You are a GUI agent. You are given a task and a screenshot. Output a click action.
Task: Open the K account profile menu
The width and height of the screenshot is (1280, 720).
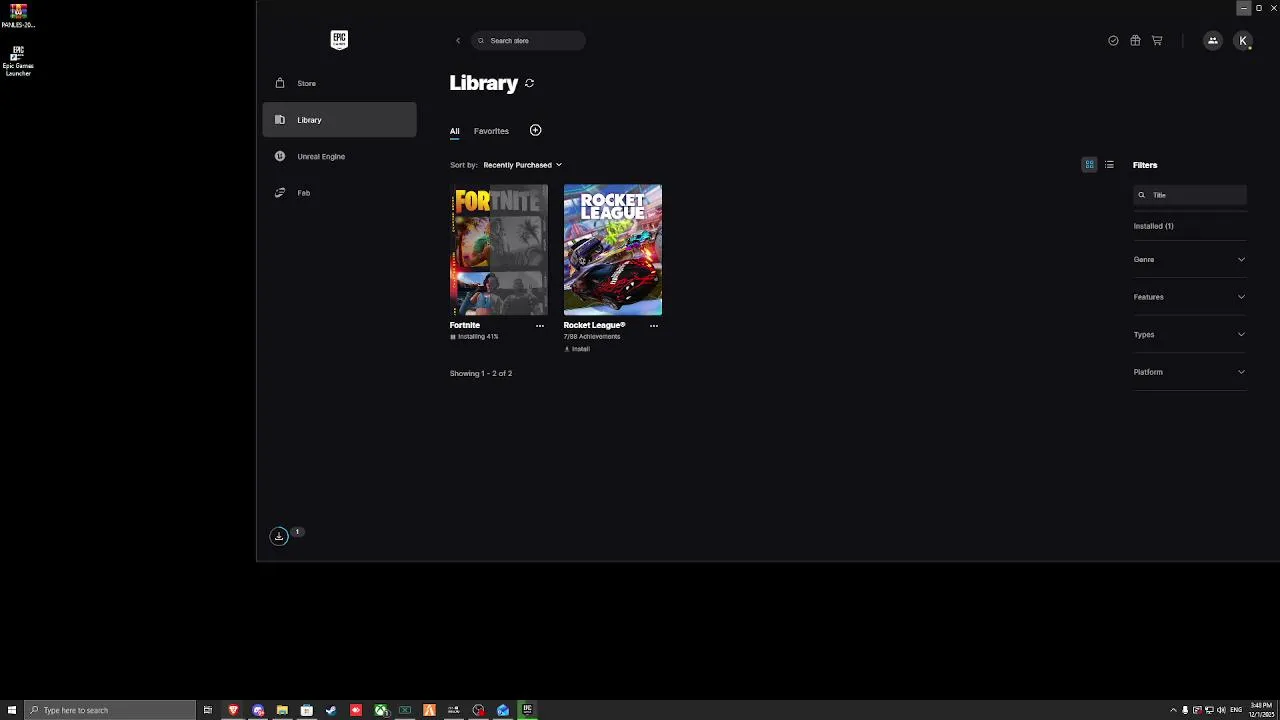pyautogui.click(x=1243, y=41)
